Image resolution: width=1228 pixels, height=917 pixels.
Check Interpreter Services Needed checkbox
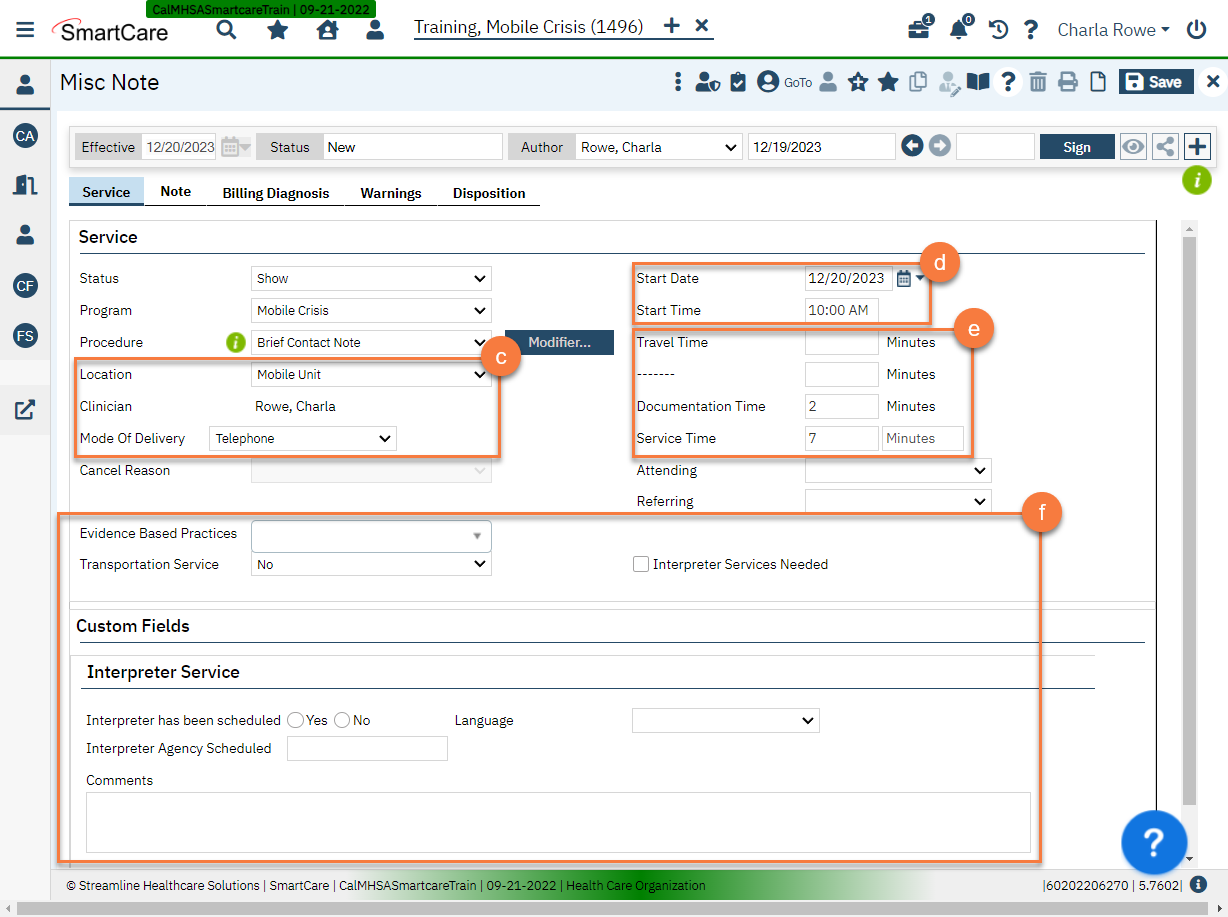(641, 564)
